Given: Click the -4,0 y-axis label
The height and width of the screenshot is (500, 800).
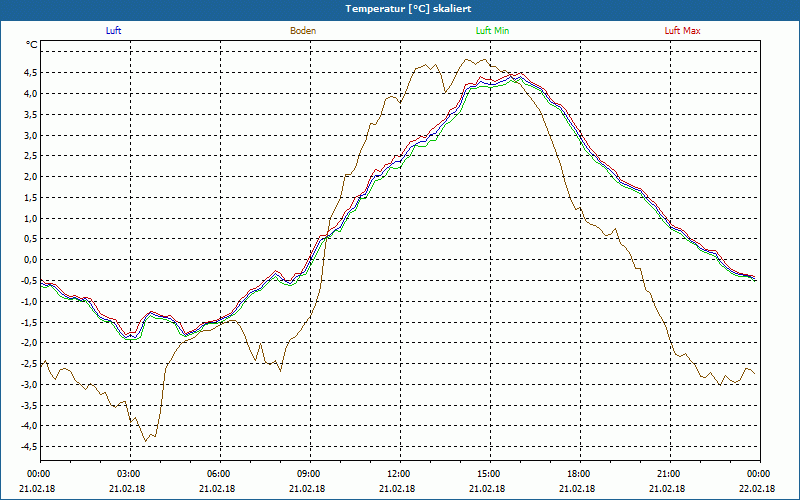Looking at the screenshot, I should [x=29, y=426].
